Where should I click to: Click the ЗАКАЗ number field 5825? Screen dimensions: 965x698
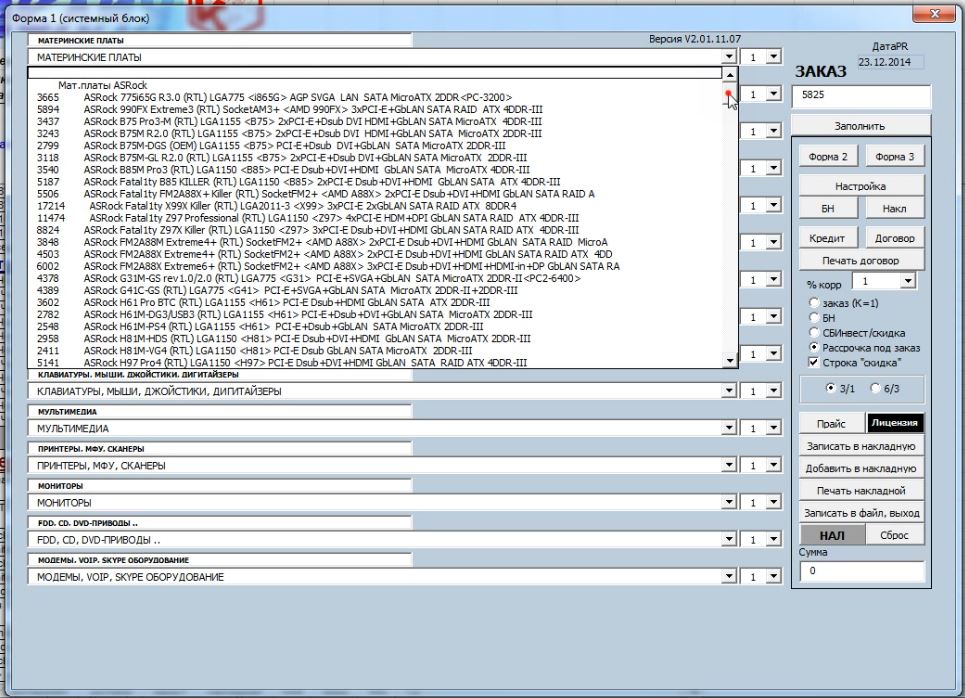[x=861, y=96]
